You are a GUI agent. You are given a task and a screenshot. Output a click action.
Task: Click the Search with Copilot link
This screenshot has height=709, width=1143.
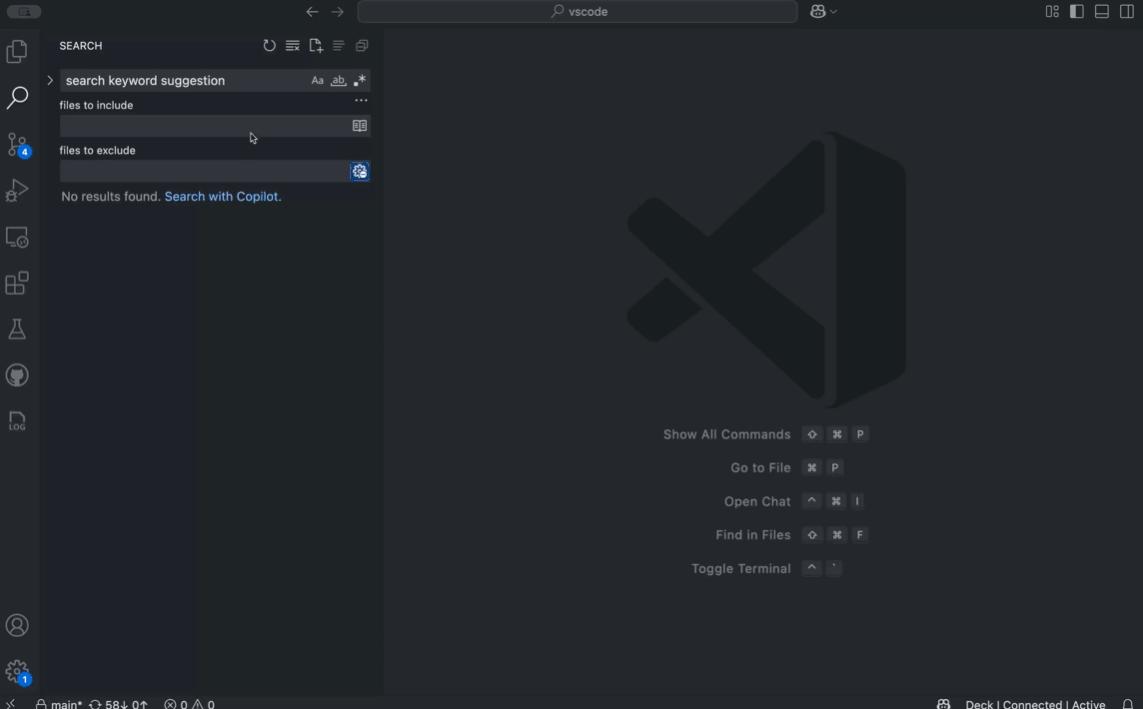coord(221,196)
